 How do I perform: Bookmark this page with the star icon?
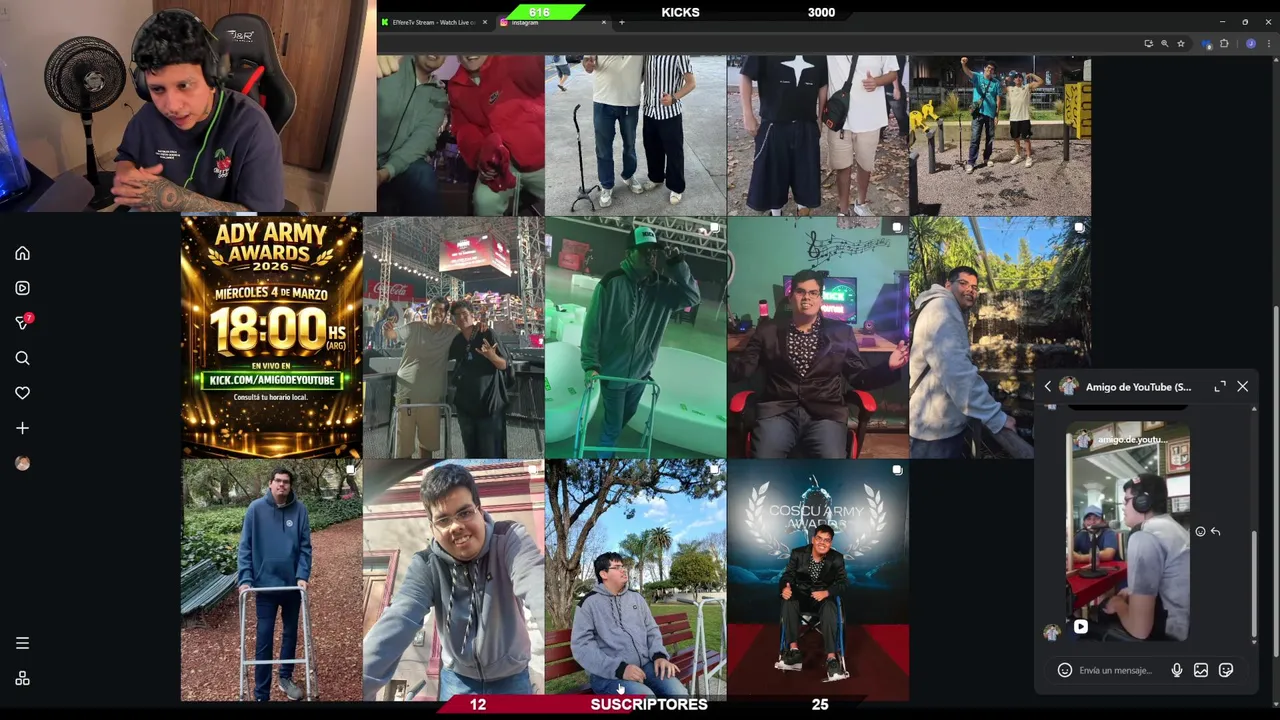point(1181,44)
